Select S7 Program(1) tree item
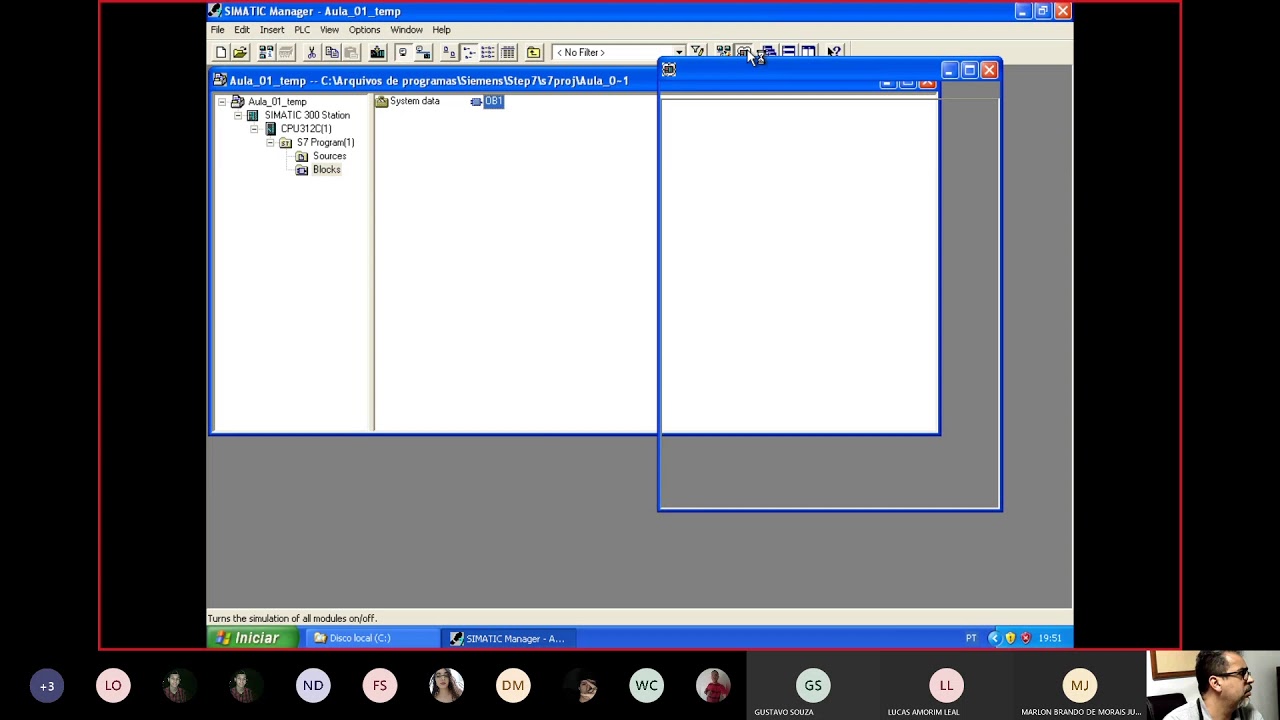This screenshot has width=1280, height=720. [325, 142]
